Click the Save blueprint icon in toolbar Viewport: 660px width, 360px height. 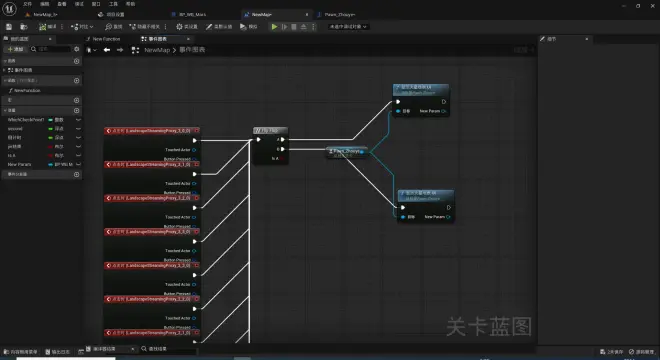(9, 27)
